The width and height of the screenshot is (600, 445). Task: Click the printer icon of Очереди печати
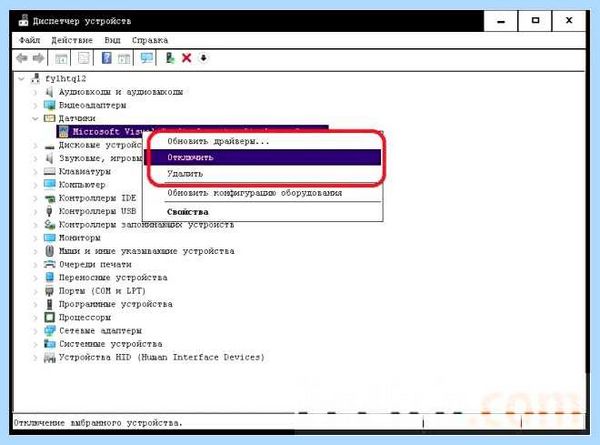pos(49,264)
